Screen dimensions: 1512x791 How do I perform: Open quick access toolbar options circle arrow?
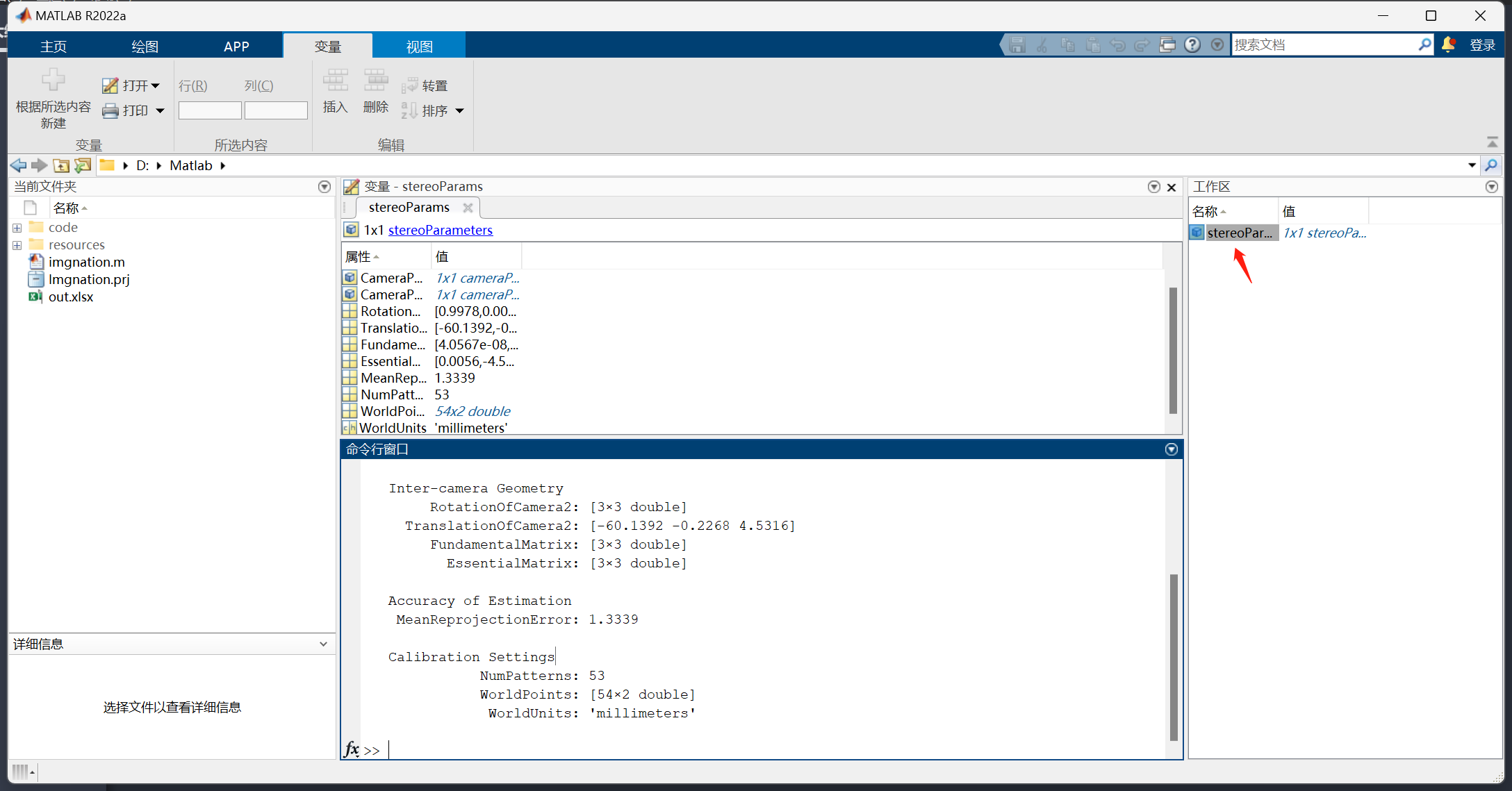pos(1217,45)
